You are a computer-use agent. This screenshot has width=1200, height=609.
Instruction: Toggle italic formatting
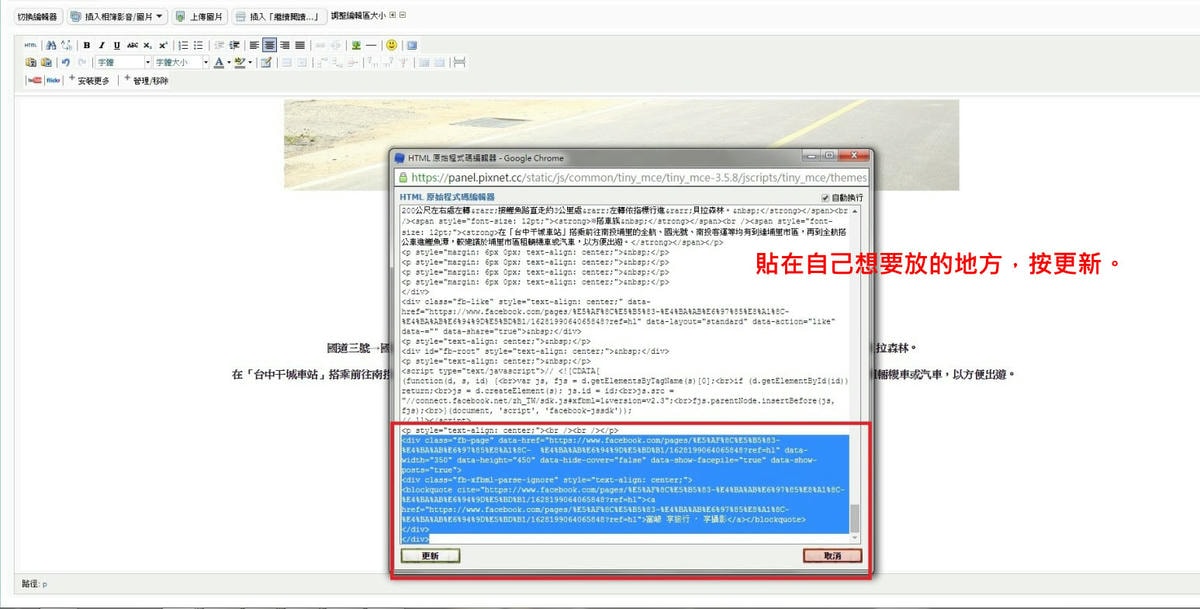tap(102, 45)
